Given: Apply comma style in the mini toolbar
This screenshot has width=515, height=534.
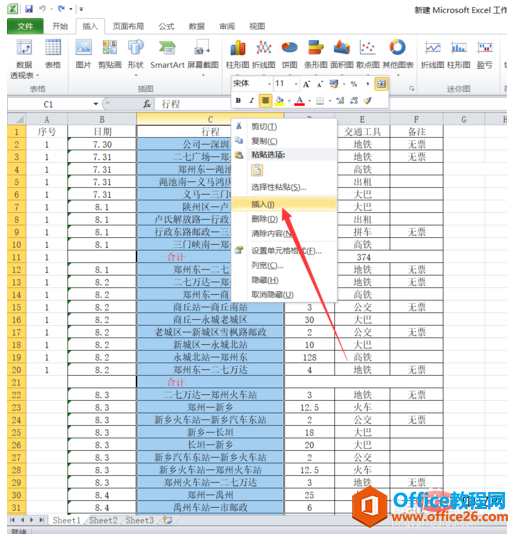Looking at the screenshot, I should pyautogui.click(x=368, y=84).
